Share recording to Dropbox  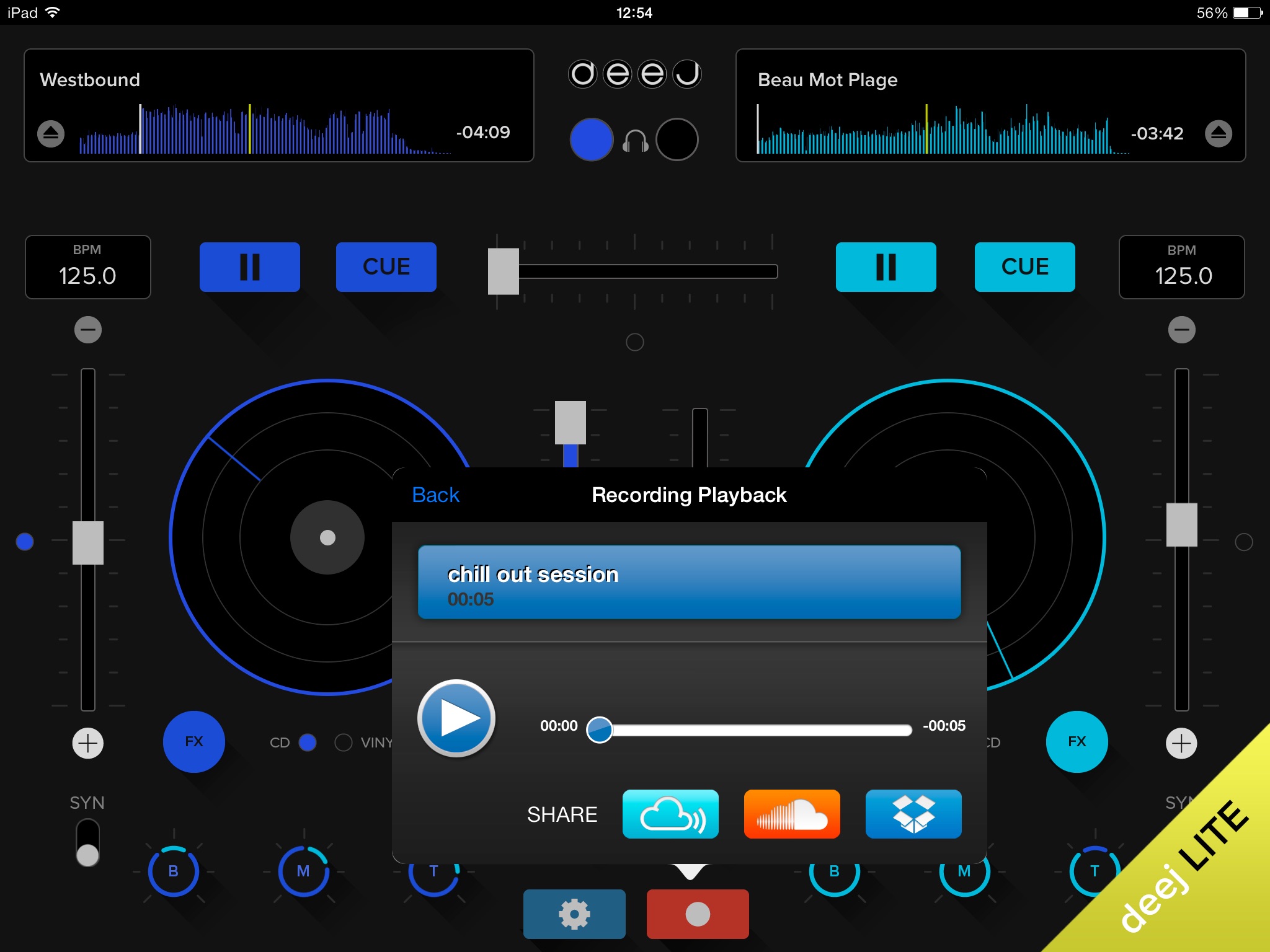[x=913, y=814]
